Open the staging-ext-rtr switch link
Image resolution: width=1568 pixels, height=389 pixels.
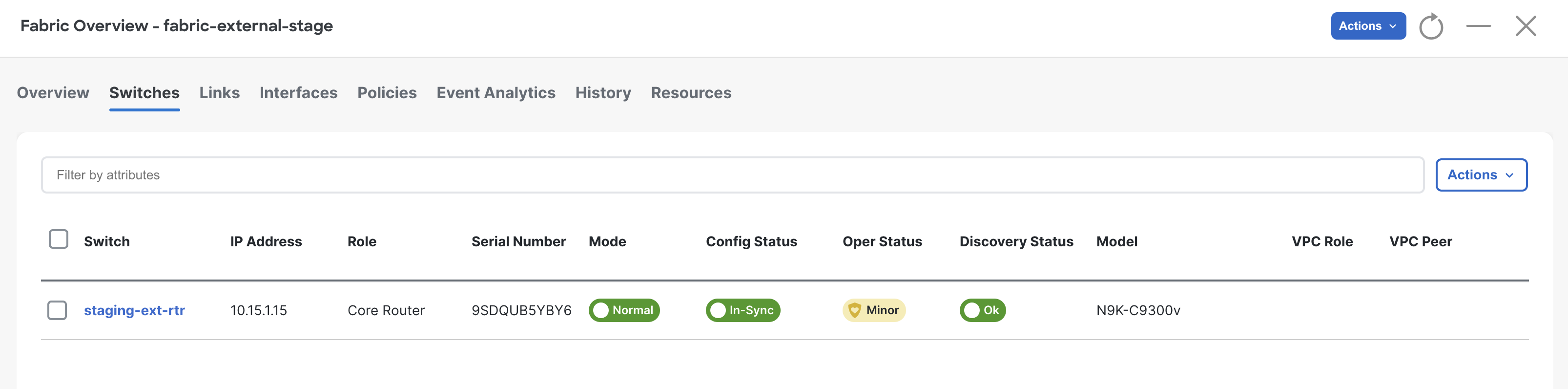(135, 310)
